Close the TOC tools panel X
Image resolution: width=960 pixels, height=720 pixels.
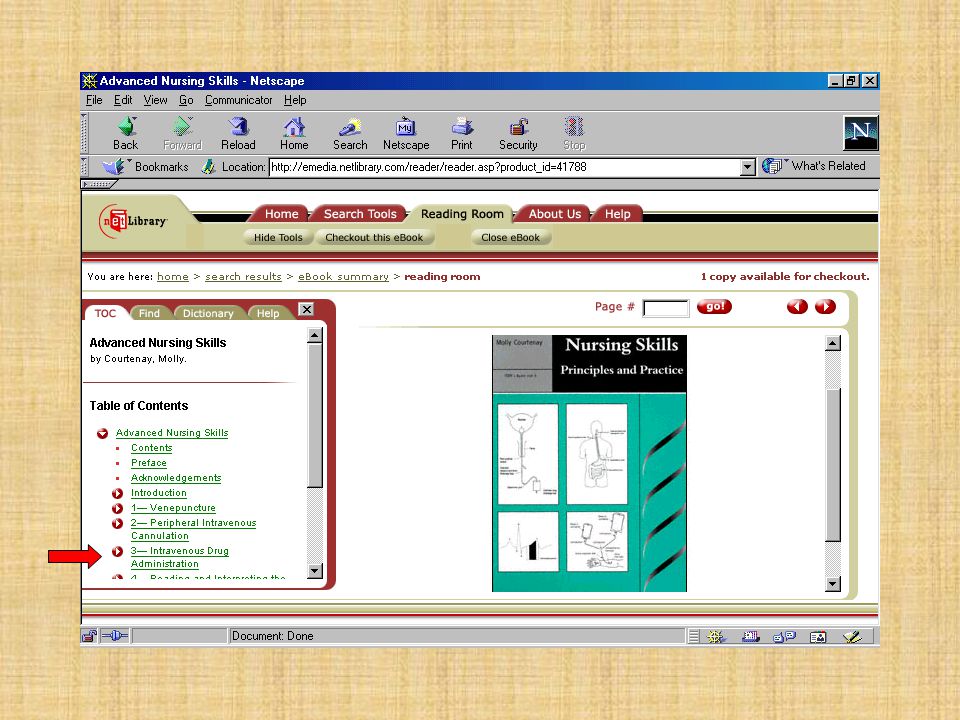(x=306, y=309)
